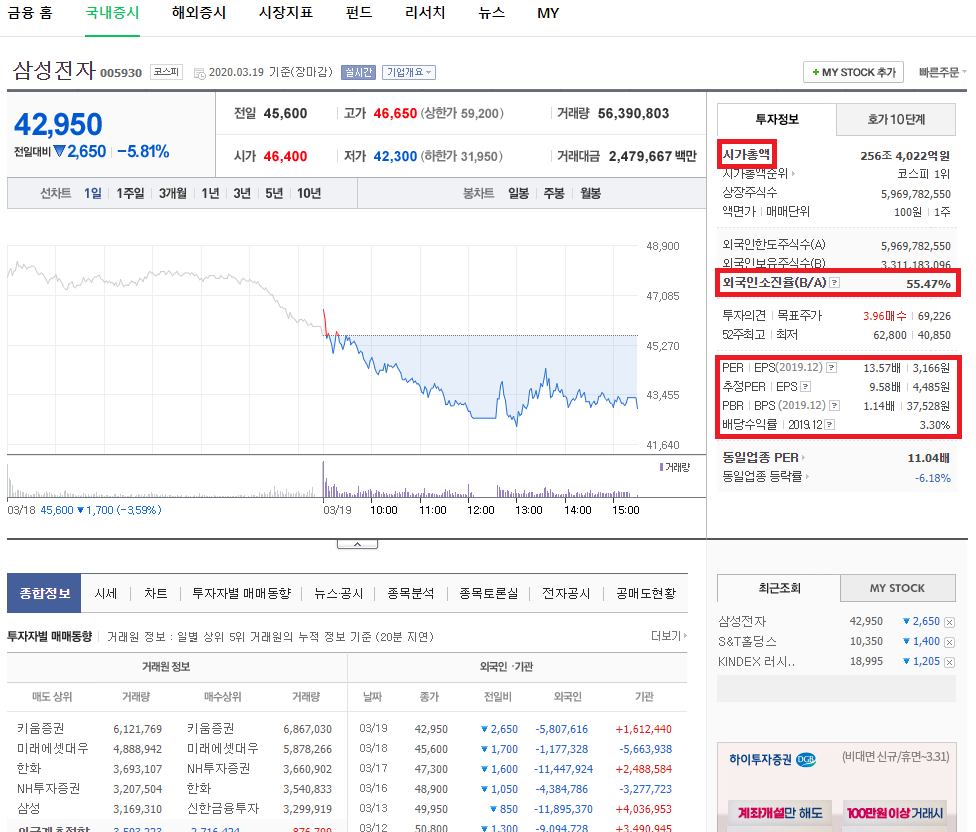Image resolution: width=976 pixels, height=832 pixels.
Task: Open 해외증시 menu
Action: 199,13
